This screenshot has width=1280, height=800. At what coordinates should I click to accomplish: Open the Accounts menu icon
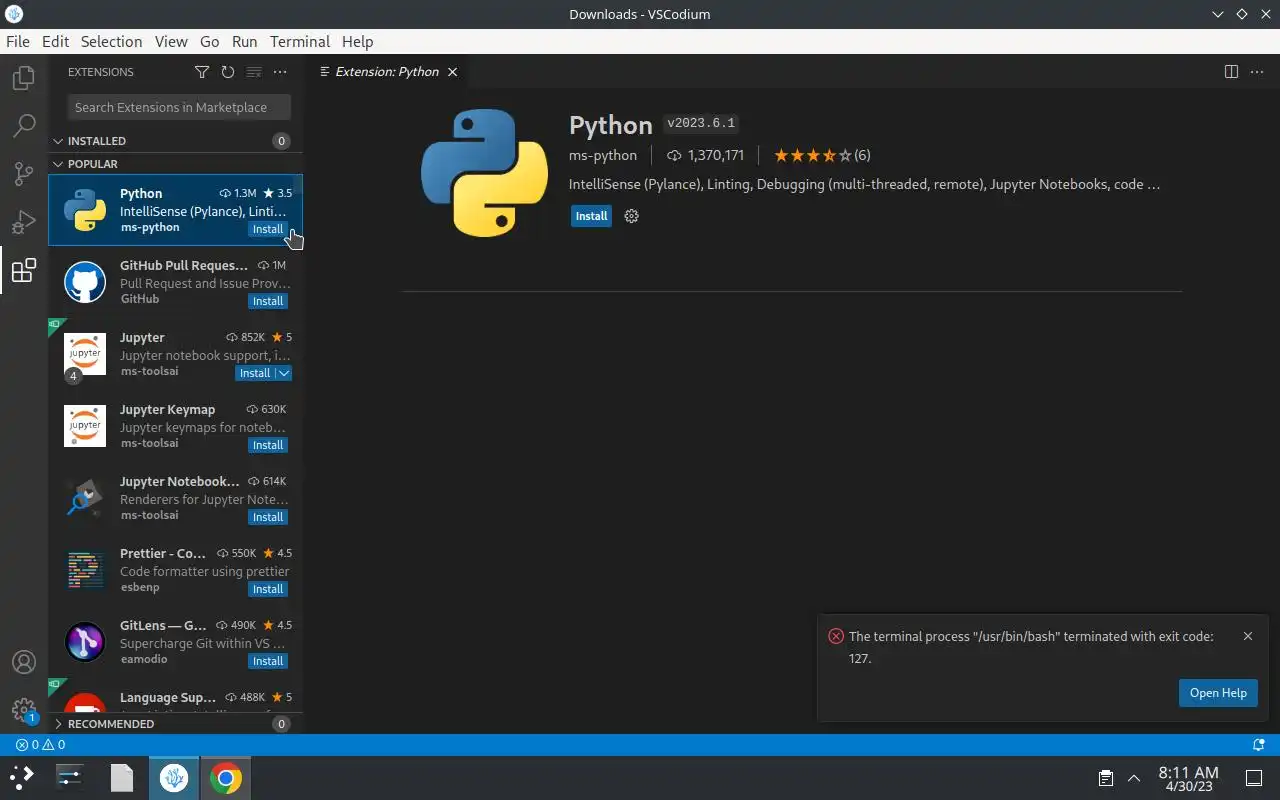[24, 662]
